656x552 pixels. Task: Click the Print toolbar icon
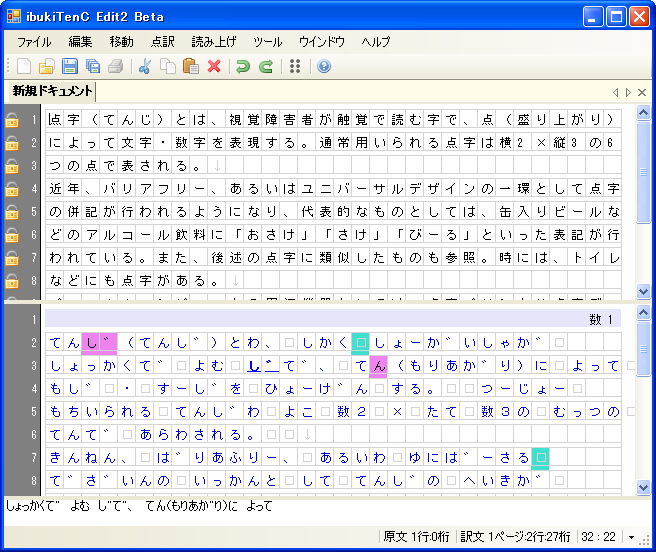[x=116, y=66]
